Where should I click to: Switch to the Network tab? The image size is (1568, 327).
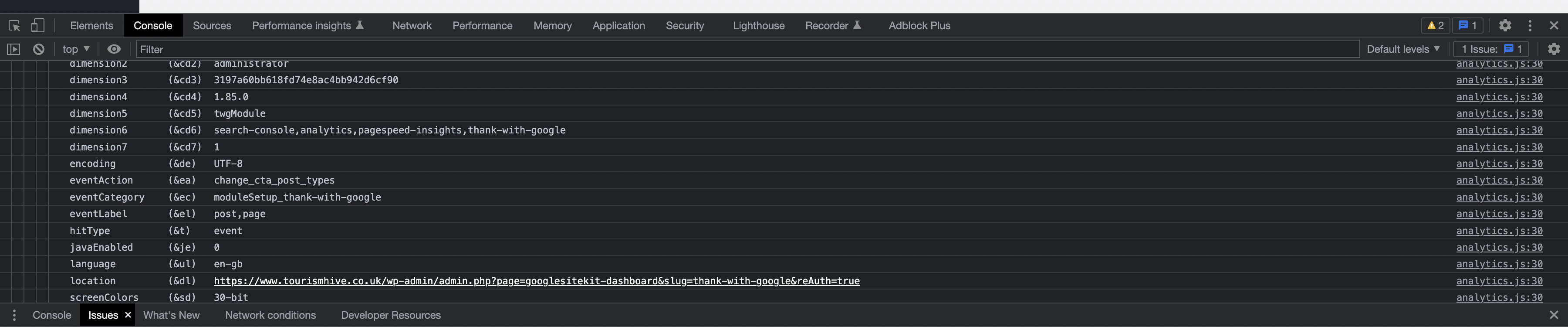tap(412, 26)
